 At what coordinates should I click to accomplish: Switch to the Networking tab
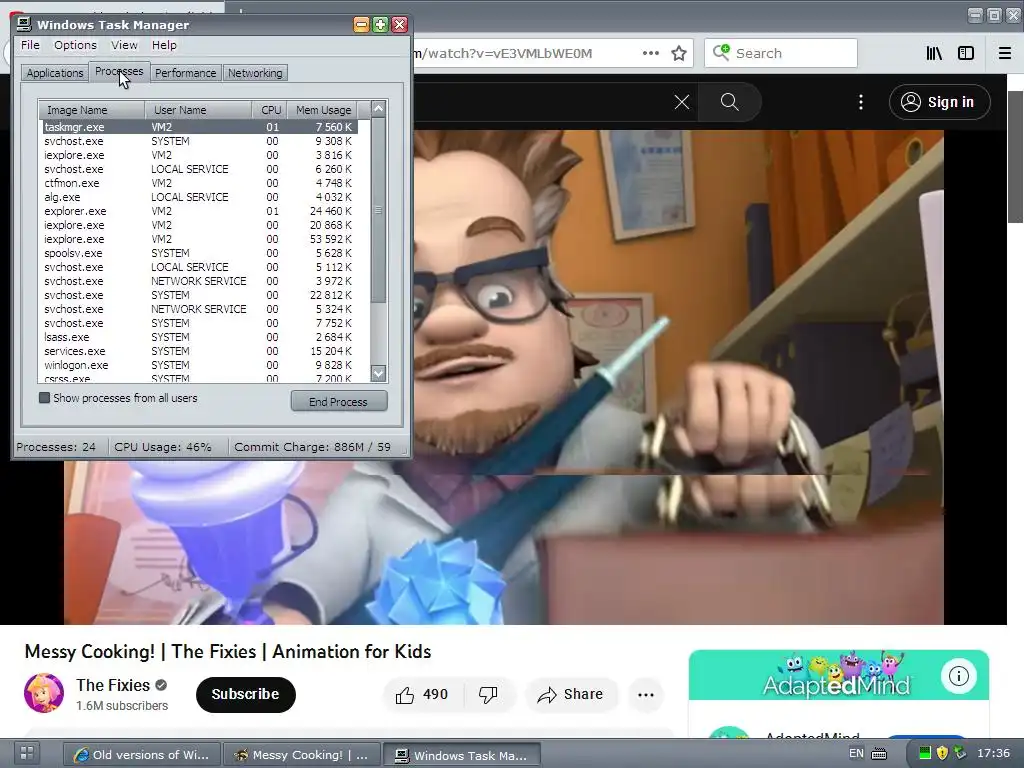pyautogui.click(x=255, y=73)
